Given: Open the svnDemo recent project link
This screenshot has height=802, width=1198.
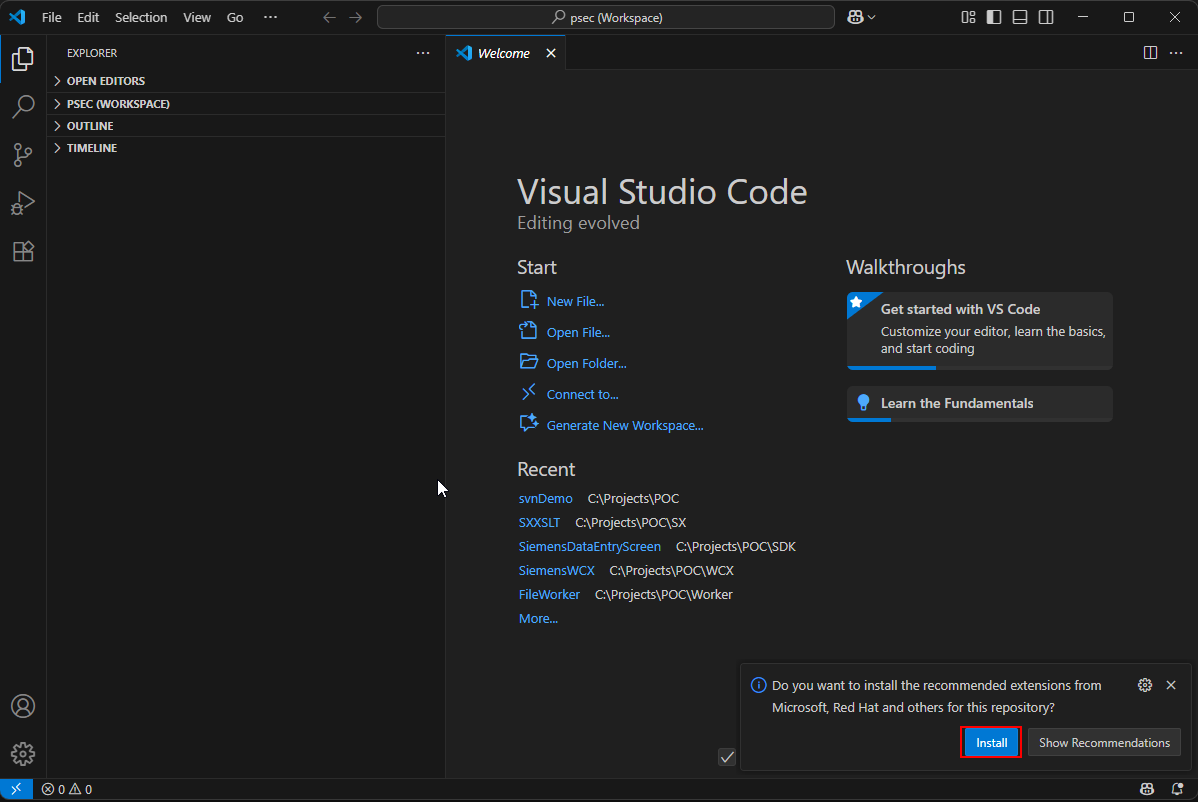Looking at the screenshot, I should click(x=545, y=498).
